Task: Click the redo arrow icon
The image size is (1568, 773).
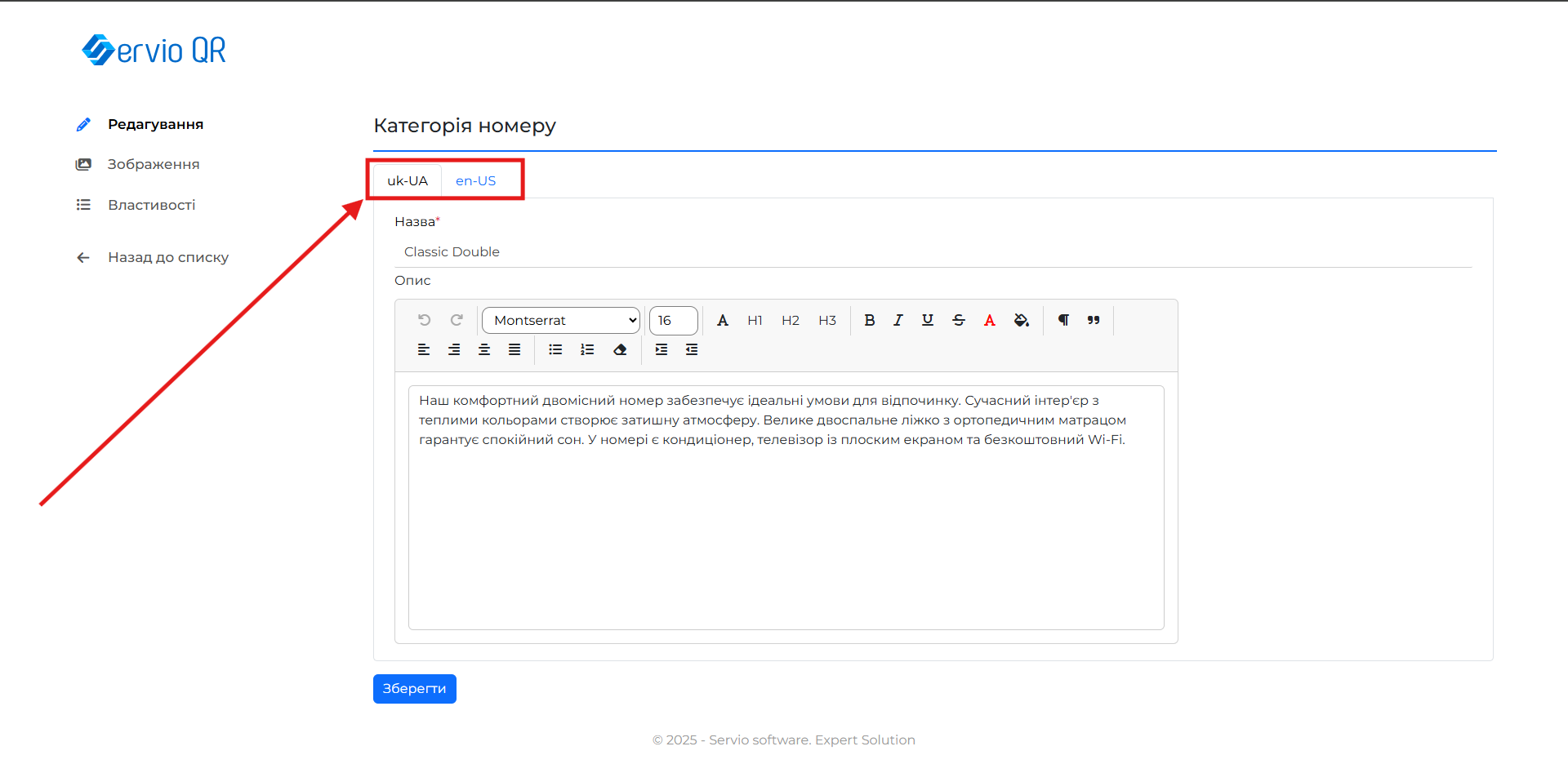Action: (x=457, y=320)
